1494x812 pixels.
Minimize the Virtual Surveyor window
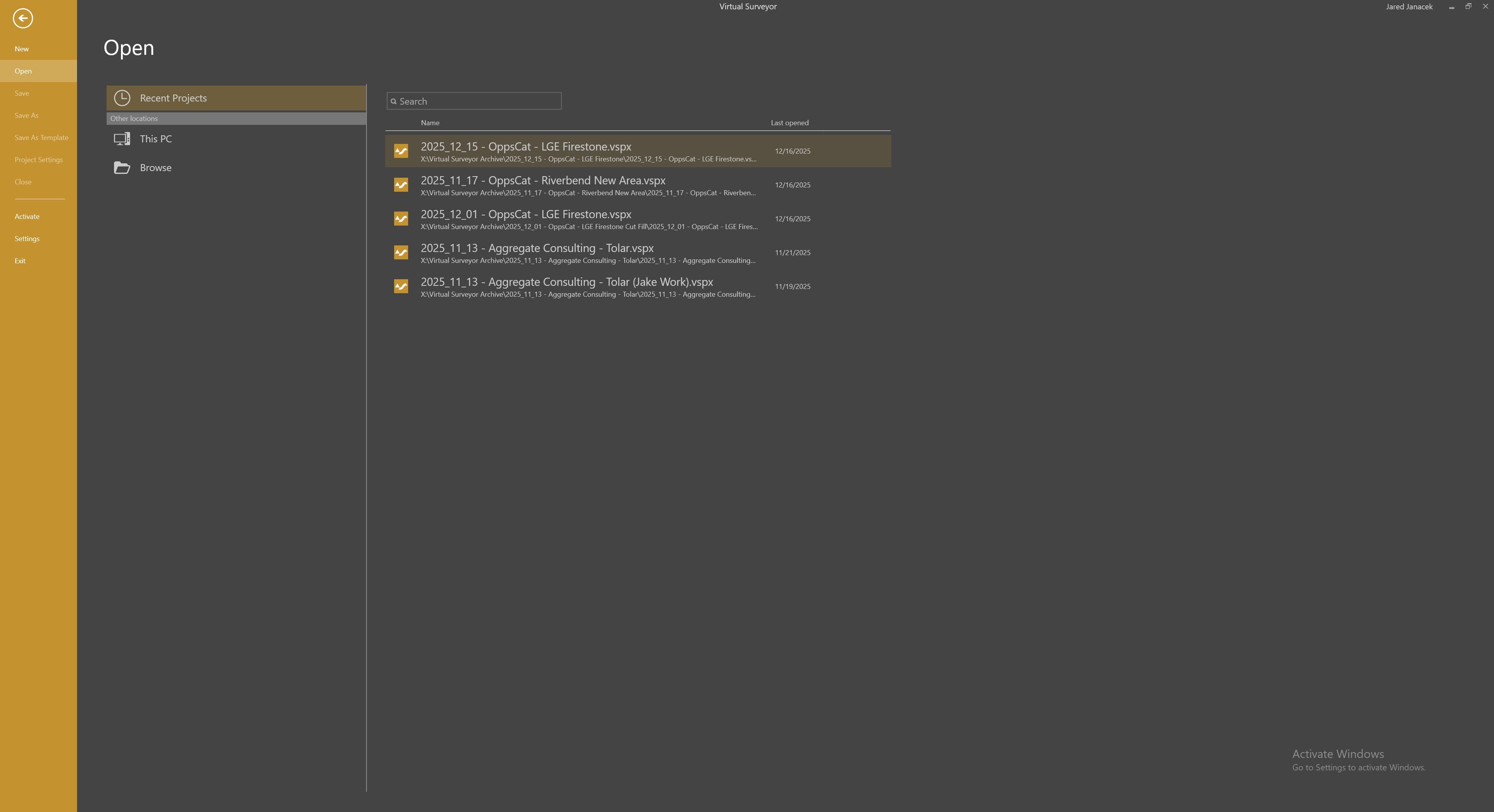click(x=1451, y=7)
